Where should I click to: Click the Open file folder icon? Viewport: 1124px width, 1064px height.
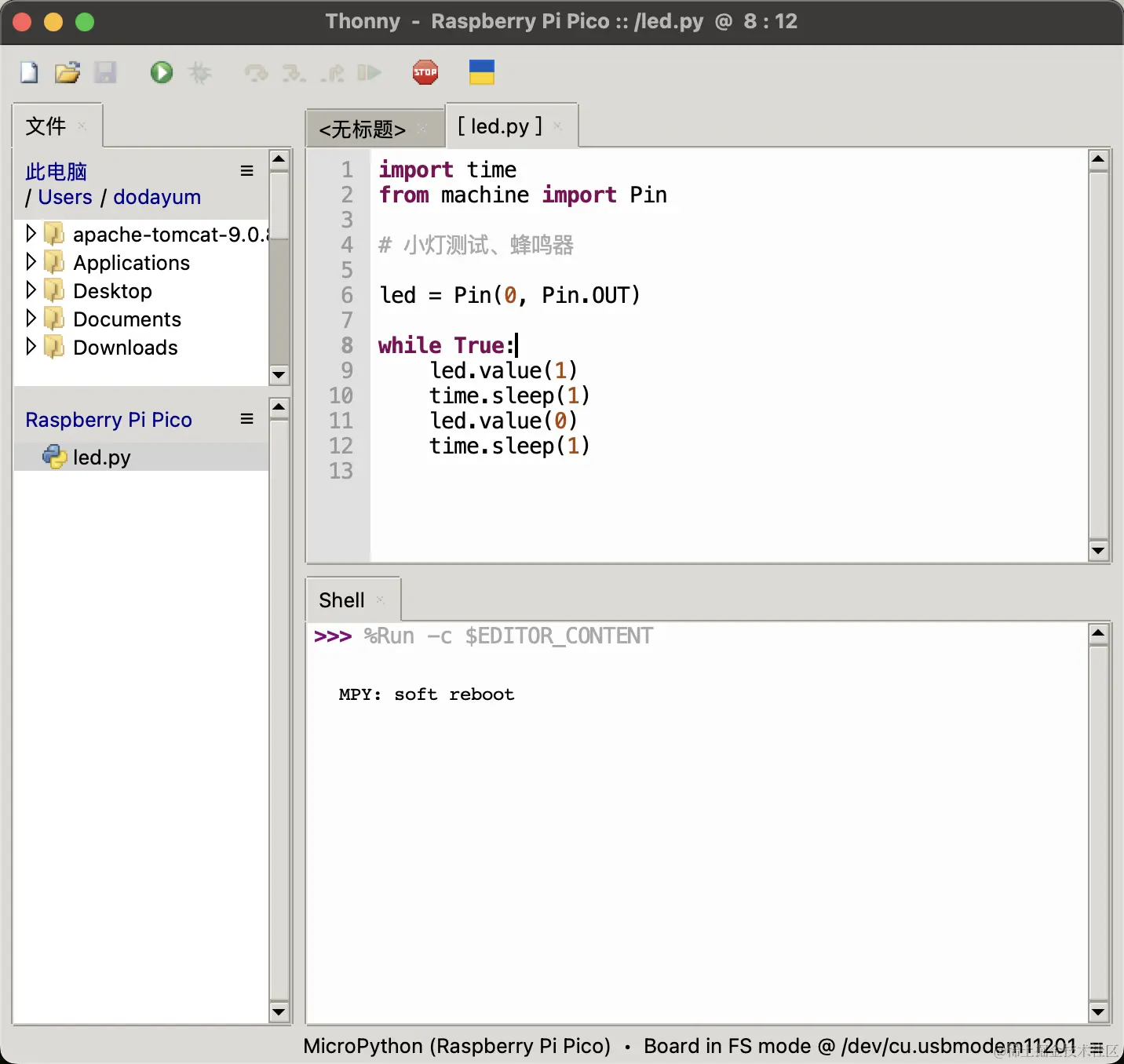tap(68, 73)
